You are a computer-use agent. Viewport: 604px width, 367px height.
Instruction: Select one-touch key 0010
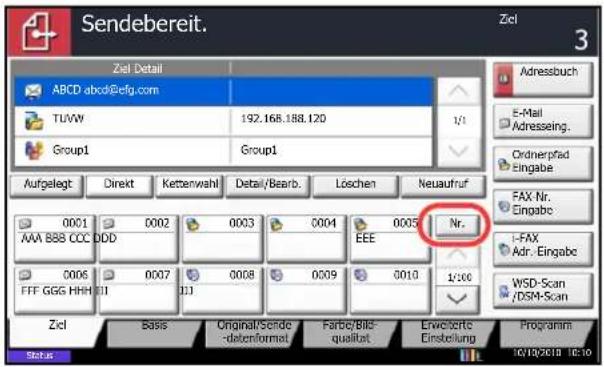point(390,290)
